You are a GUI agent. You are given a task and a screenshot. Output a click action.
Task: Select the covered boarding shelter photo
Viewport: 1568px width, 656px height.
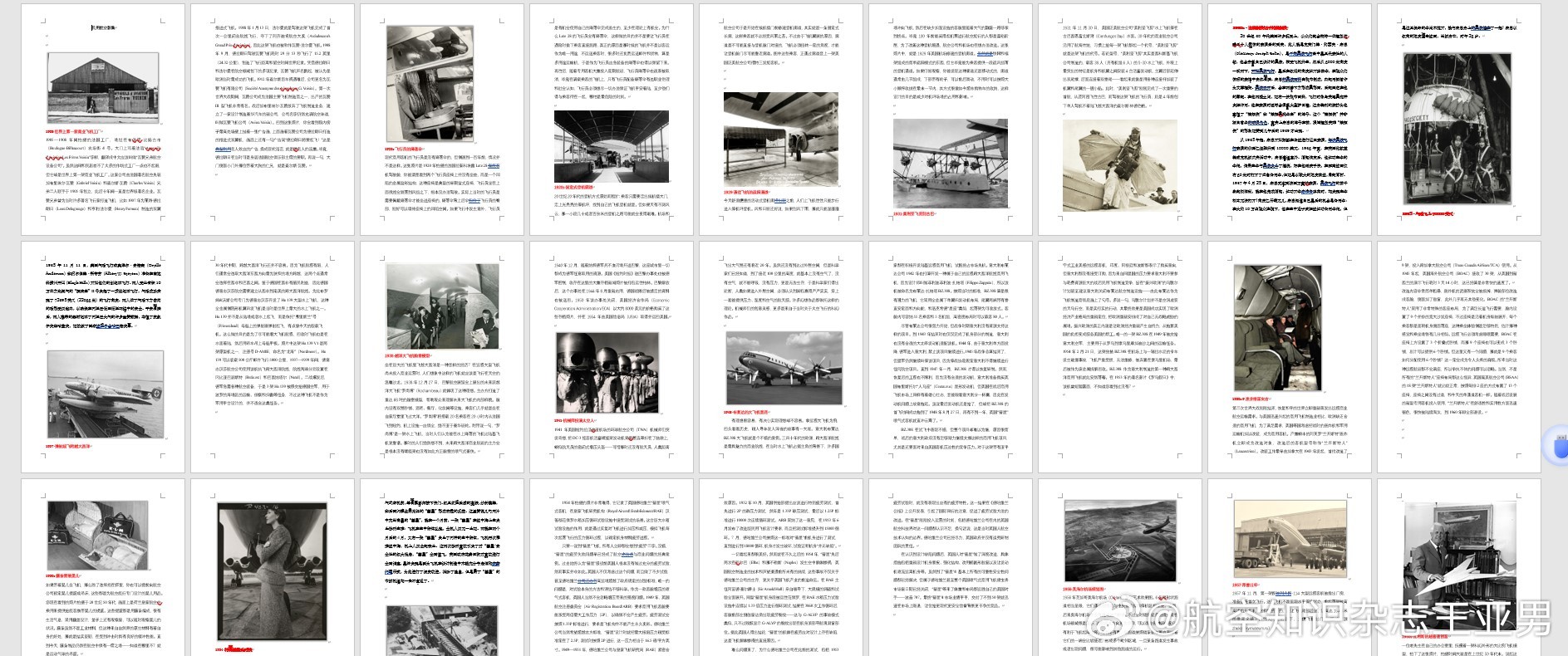coord(611,147)
